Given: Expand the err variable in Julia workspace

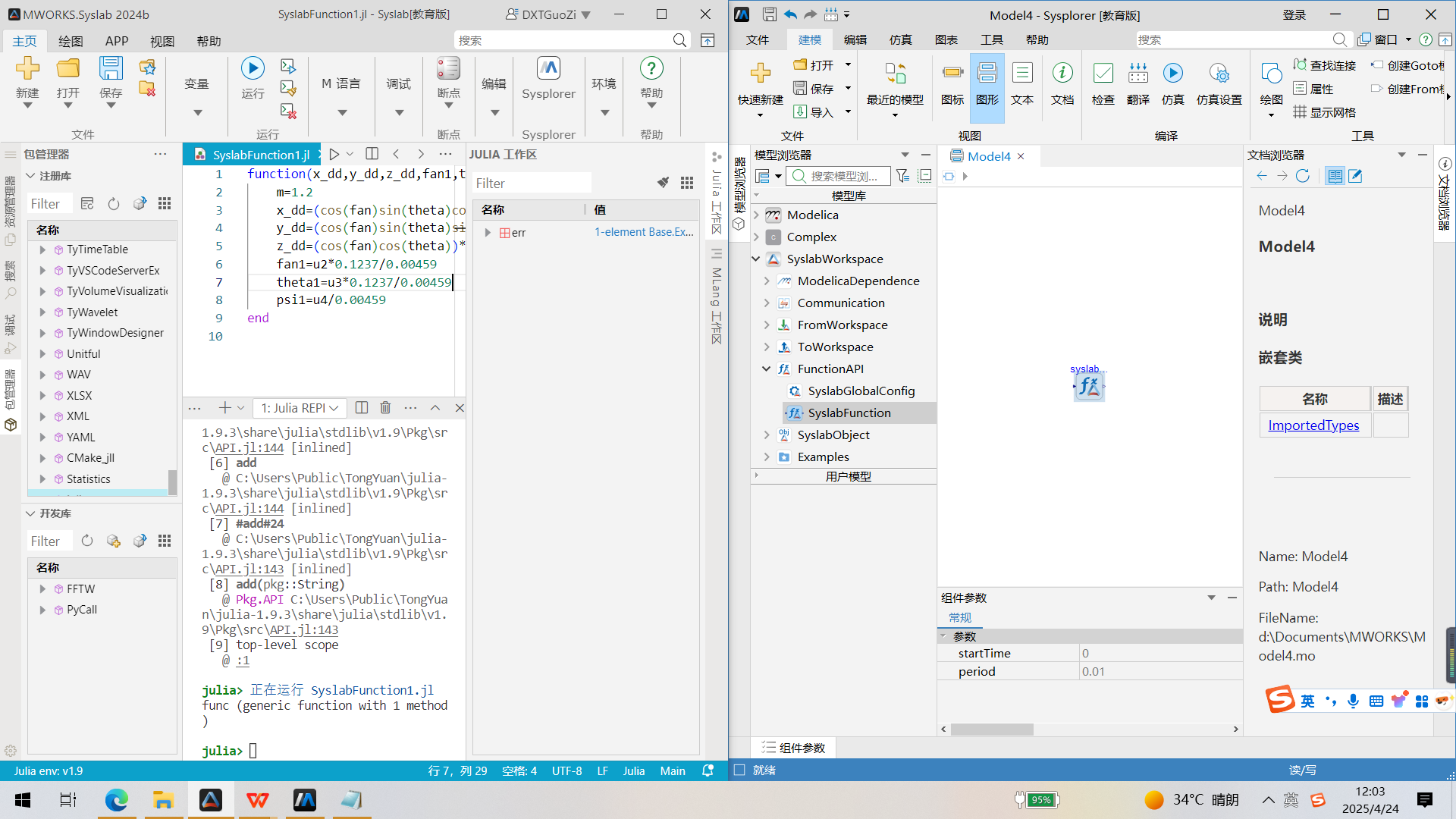Looking at the screenshot, I should [488, 233].
